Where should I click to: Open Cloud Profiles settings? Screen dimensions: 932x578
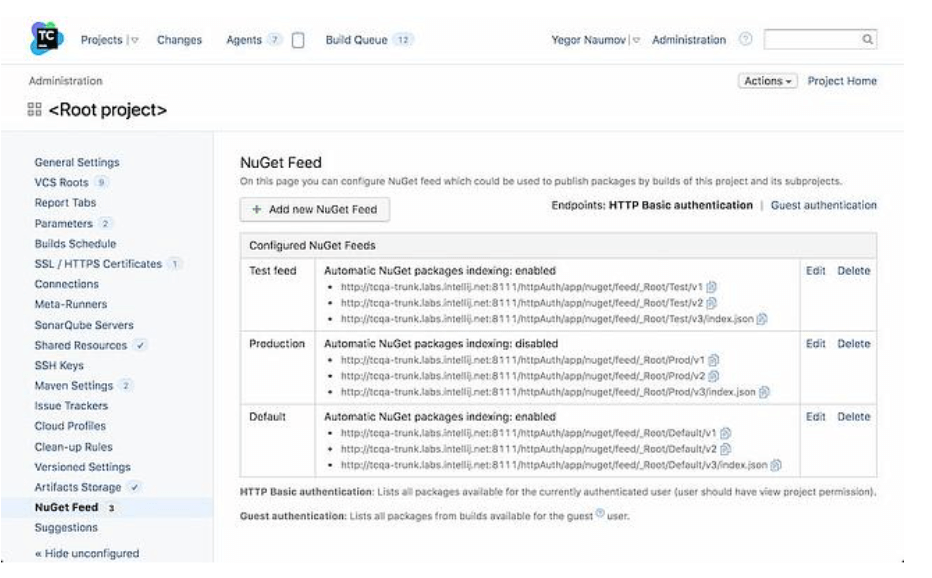coord(70,426)
